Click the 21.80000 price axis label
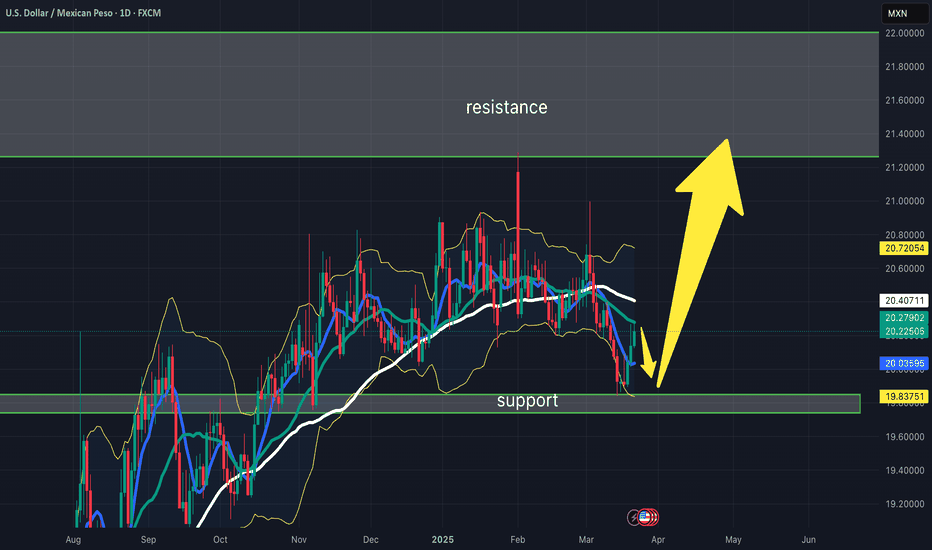Image resolution: width=932 pixels, height=550 pixels. point(904,67)
